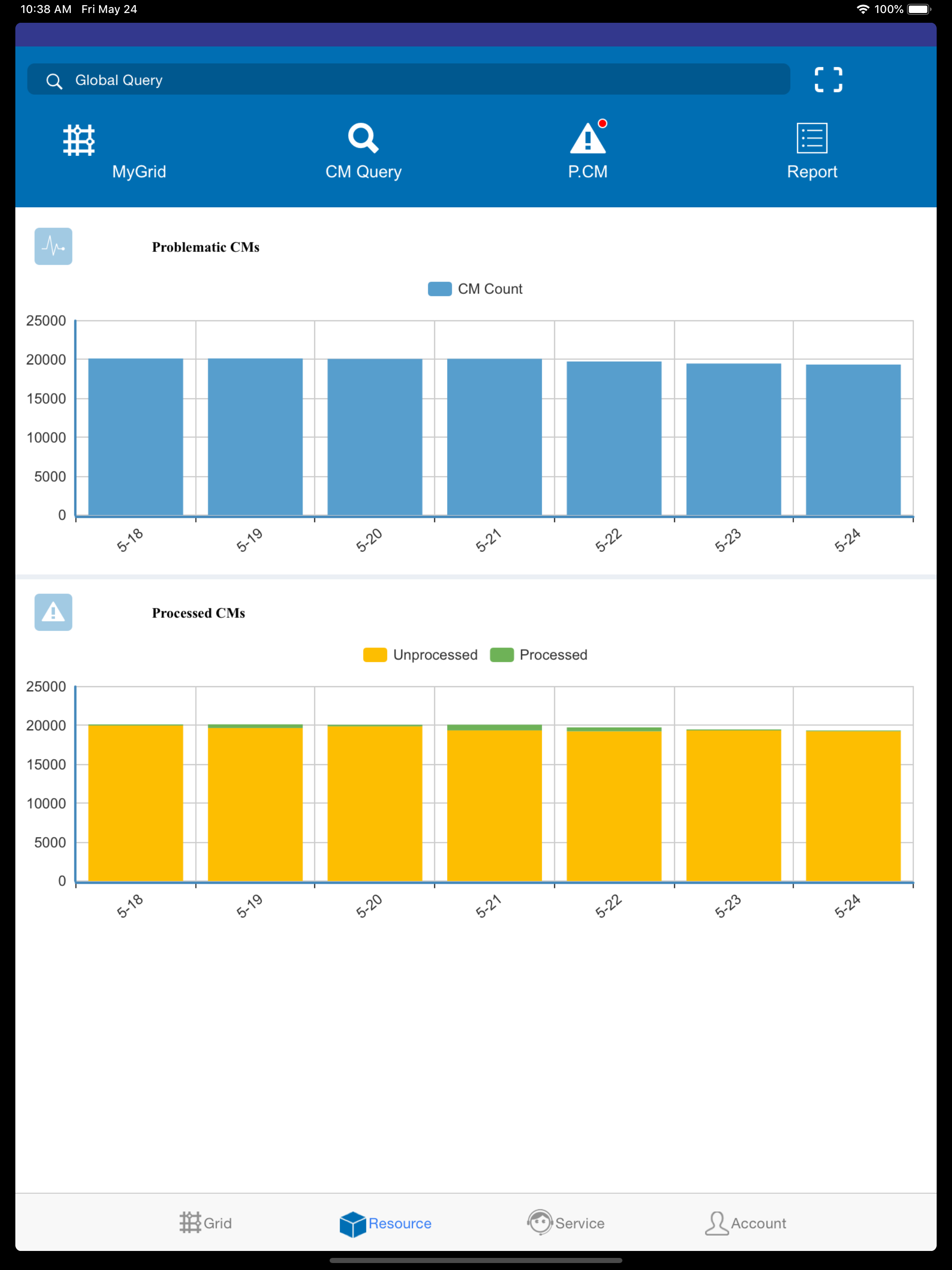Viewport: 952px width, 1270px height.
Task: Select the 5-23 bar in Problematic CMs chart
Action: [x=734, y=439]
